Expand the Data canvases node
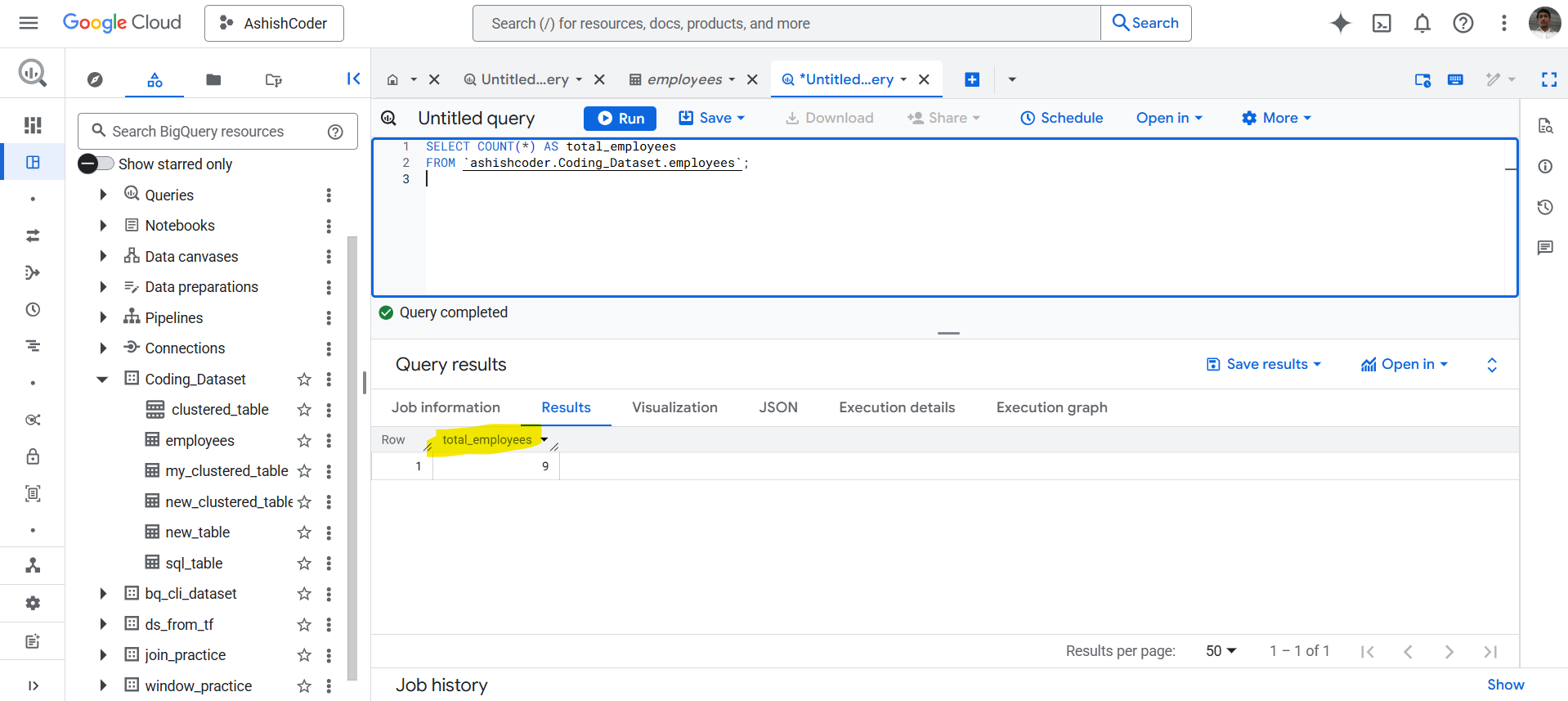This screenshot has width=1568, height=701. point(103,256)
